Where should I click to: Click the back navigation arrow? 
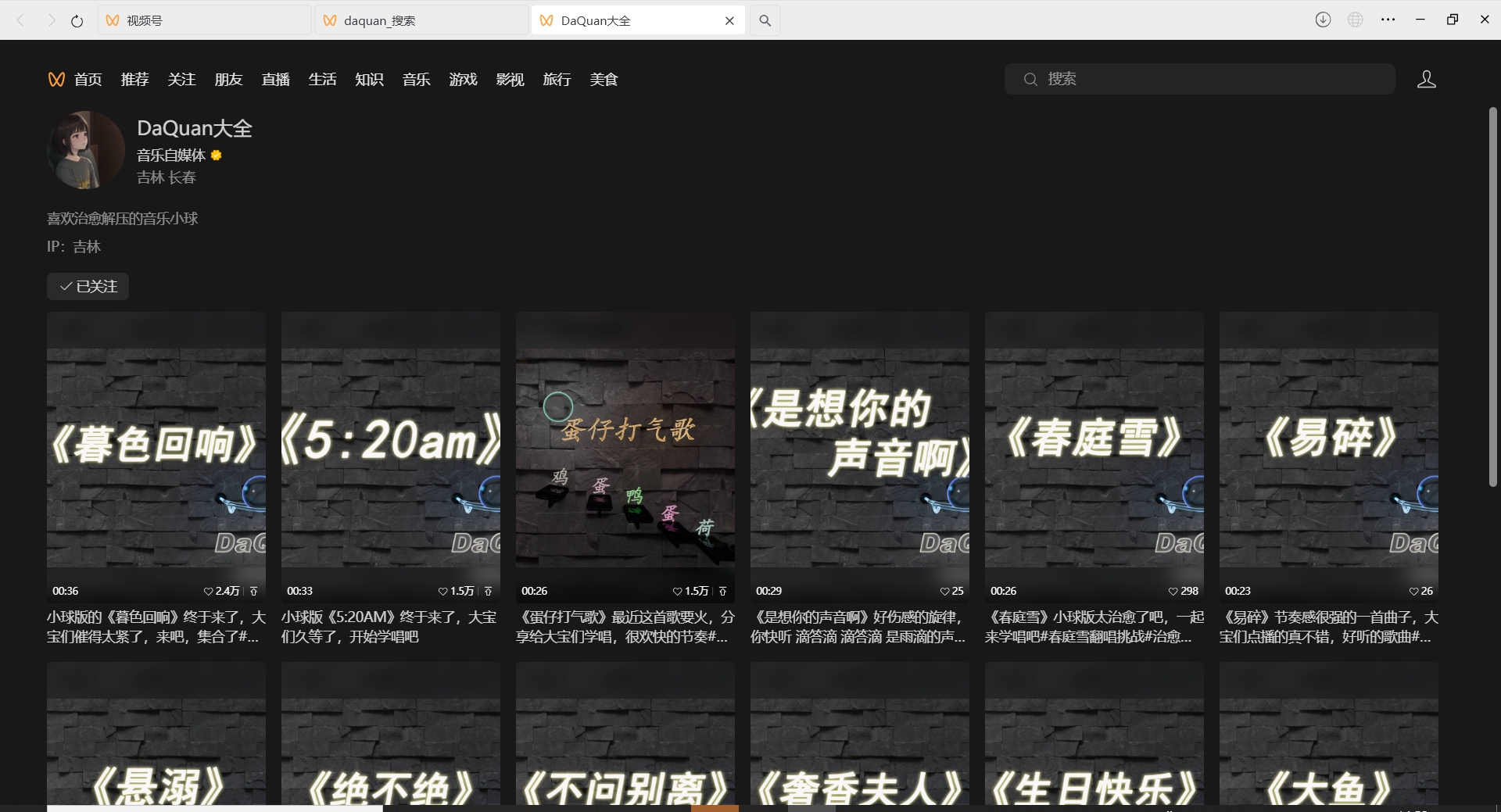(20, 21)
